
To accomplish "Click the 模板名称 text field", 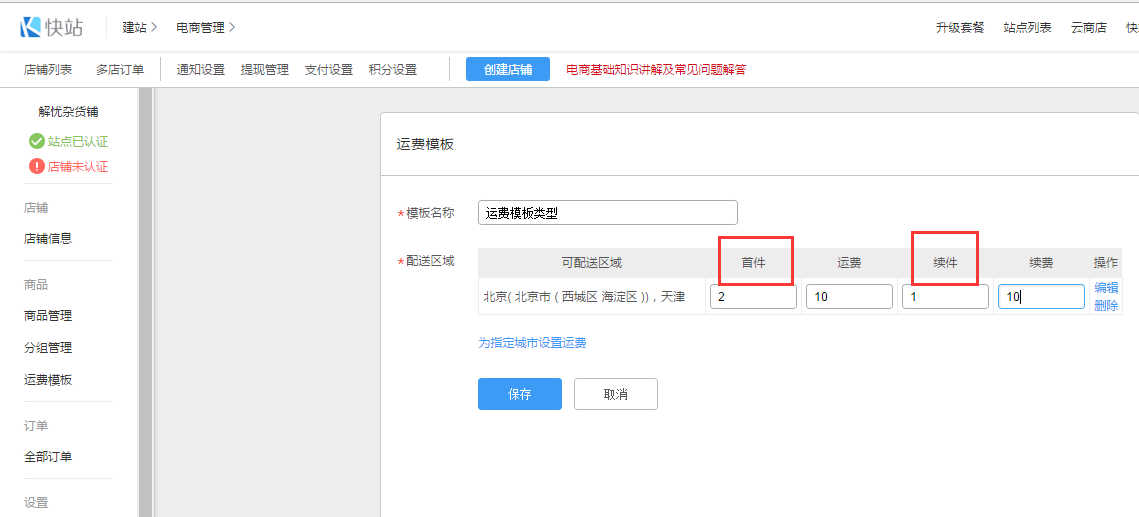I will tap(607, 212).
